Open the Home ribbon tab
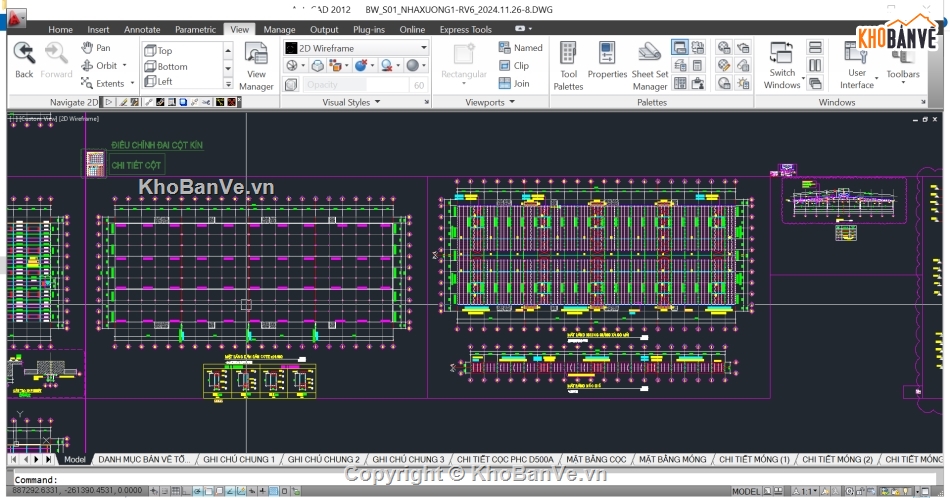Viewport: 950px width, 498px height. point(61,29)
